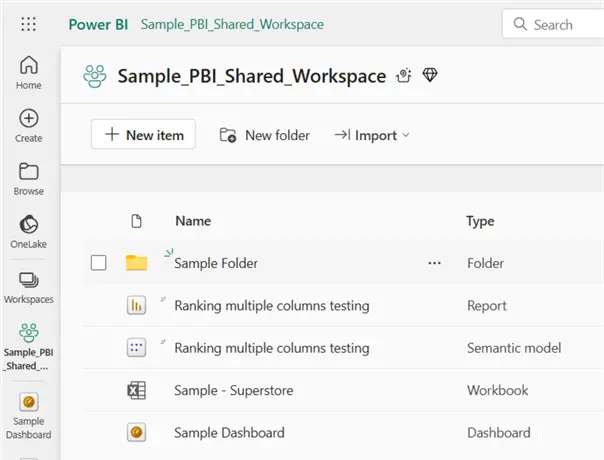Open OneLake from the sidebar
Screen dimensions: 604x460
29,232
